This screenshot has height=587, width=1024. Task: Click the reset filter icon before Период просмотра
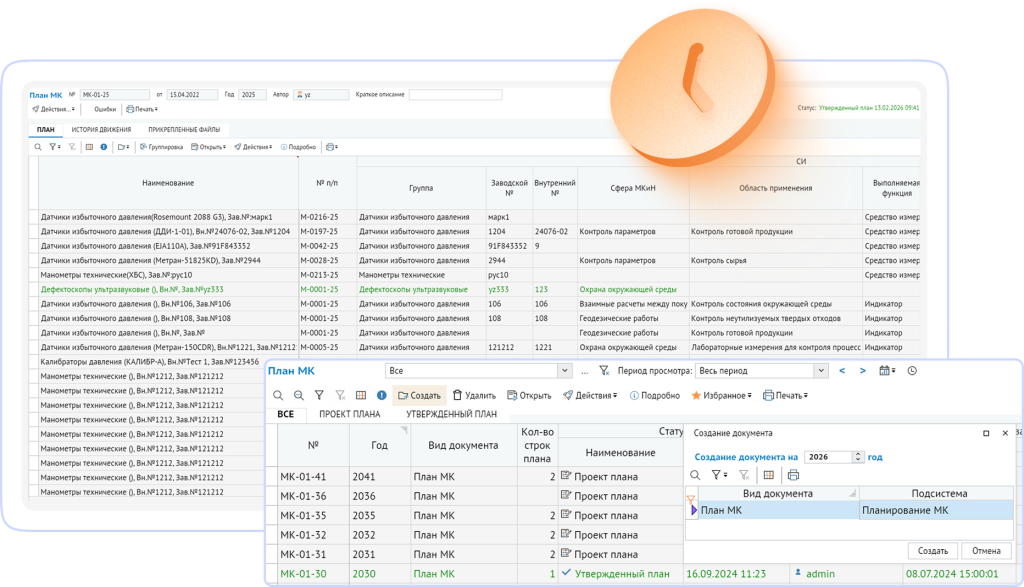tap(604, 371)
